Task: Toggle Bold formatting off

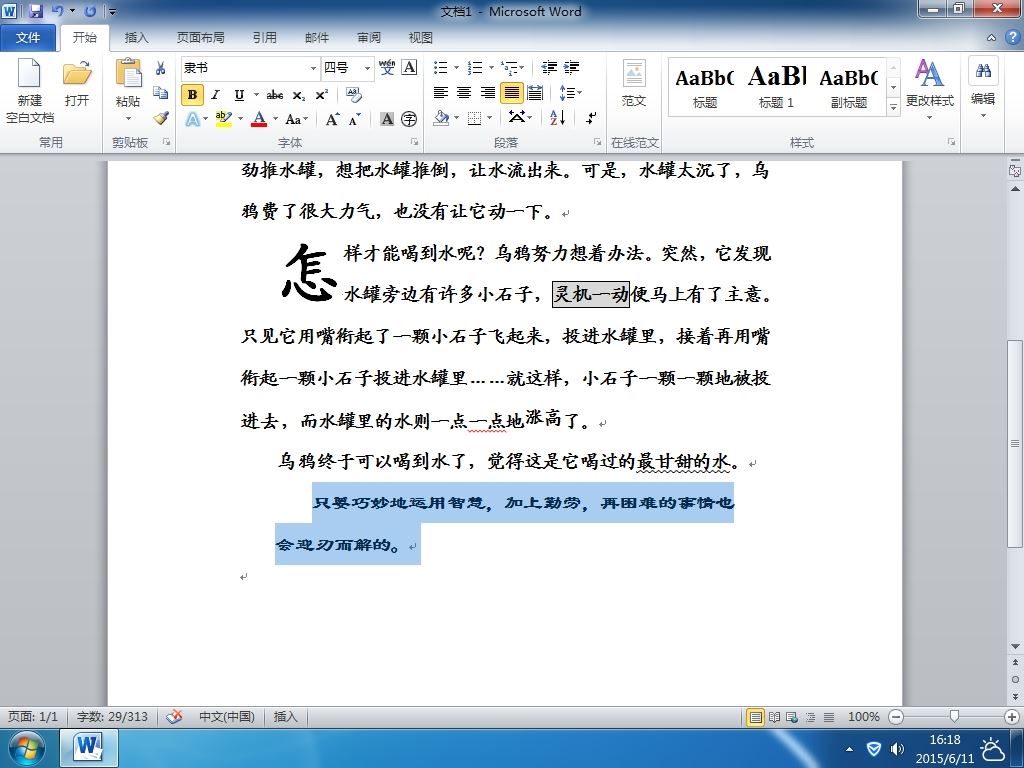Action: [192, 95]
